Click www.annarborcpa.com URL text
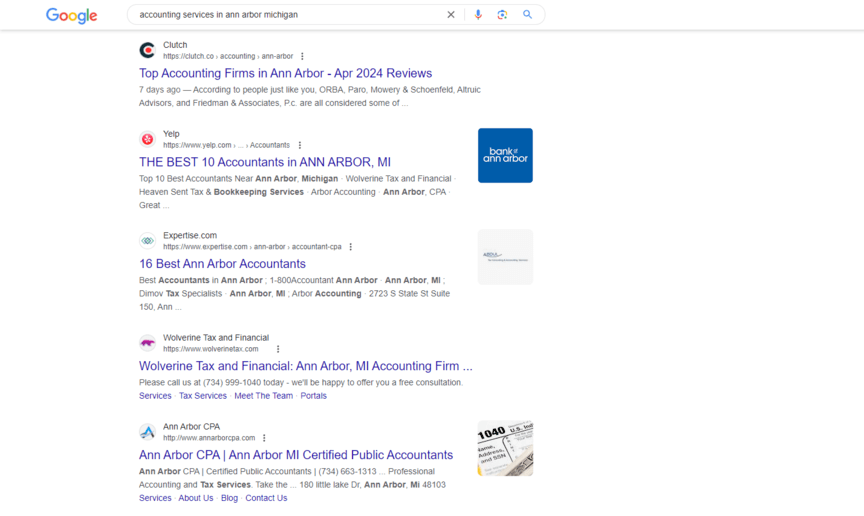This screenshot has height=516, width=864. [209, 438]
